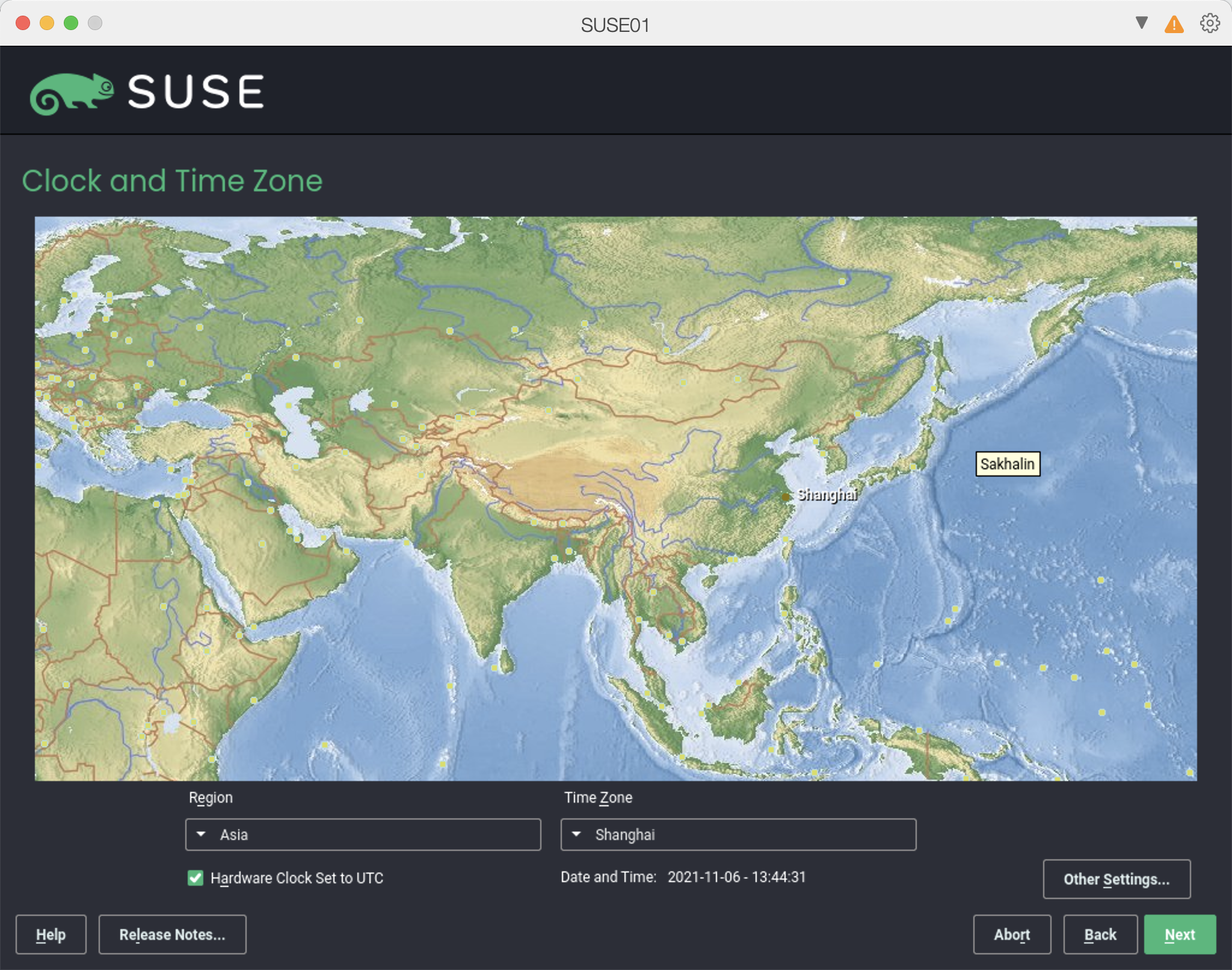Click the yellow minimize window button
Image resolution: width=1232 pixels, height=970 pixels.
47,23
